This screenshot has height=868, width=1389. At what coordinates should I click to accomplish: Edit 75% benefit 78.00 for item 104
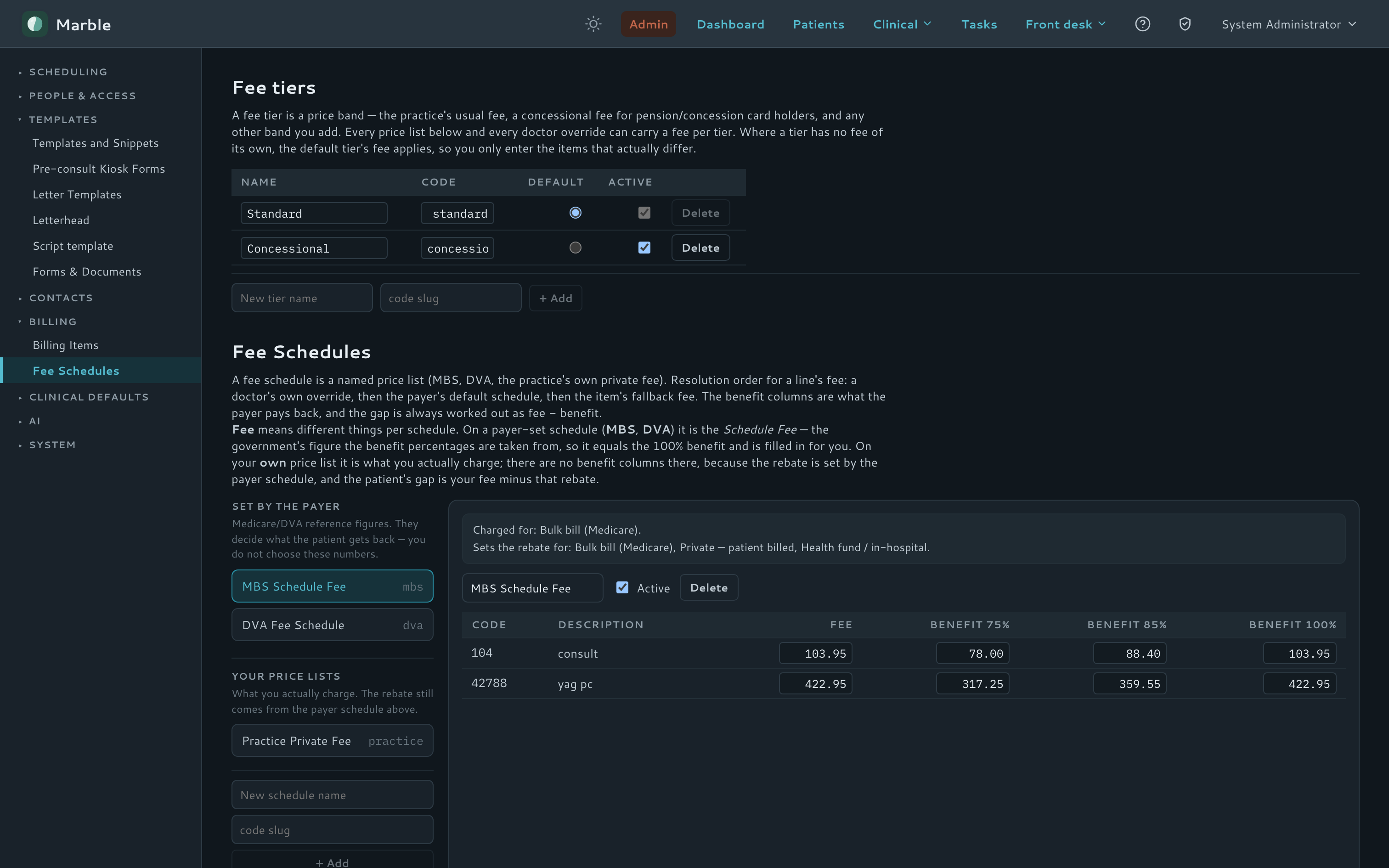tap(973, 653)
